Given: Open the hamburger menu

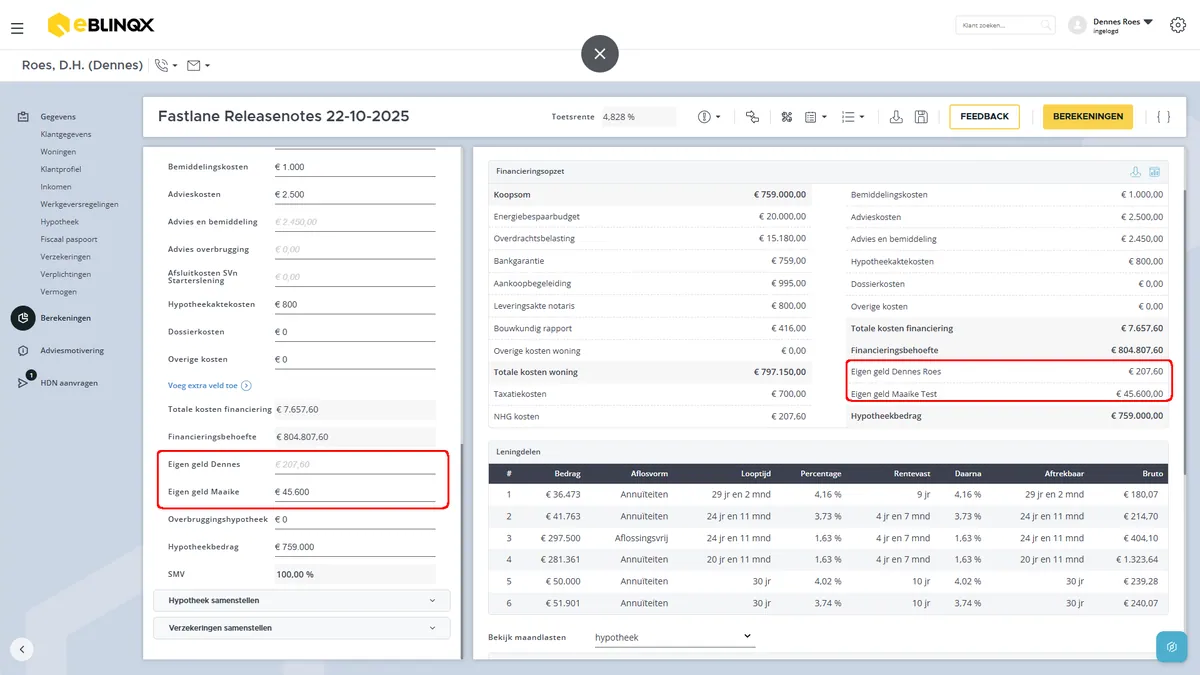Looking at the screenshot, I should point(17,29).
